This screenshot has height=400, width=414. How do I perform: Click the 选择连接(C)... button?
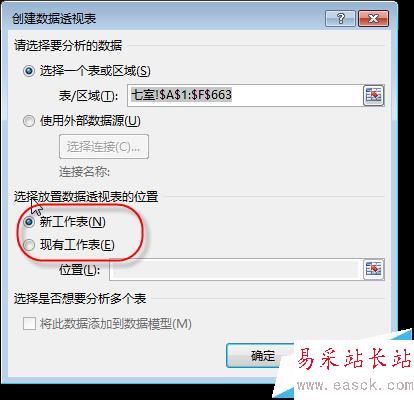tap(104, 147)
